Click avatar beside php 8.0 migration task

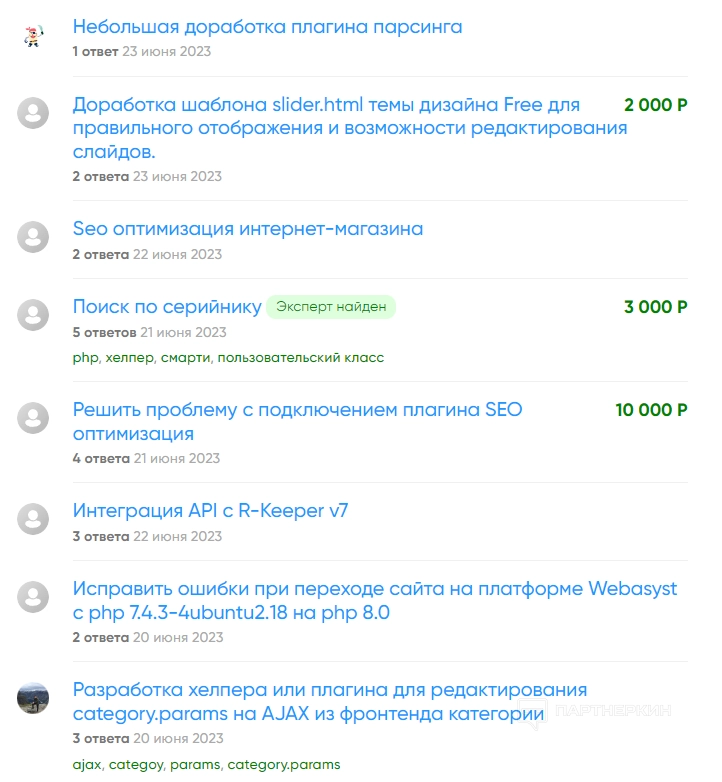point(33,597)
